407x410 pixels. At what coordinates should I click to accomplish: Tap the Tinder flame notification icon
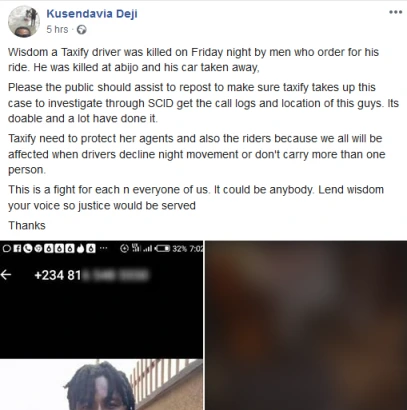(x=80, y=248)
